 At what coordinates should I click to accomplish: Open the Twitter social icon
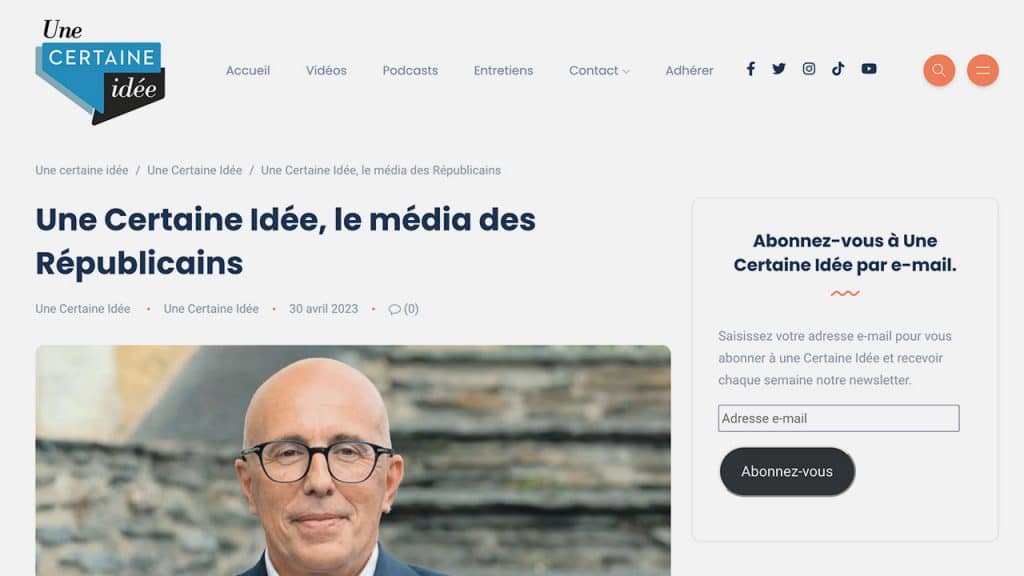click(778, 69)
